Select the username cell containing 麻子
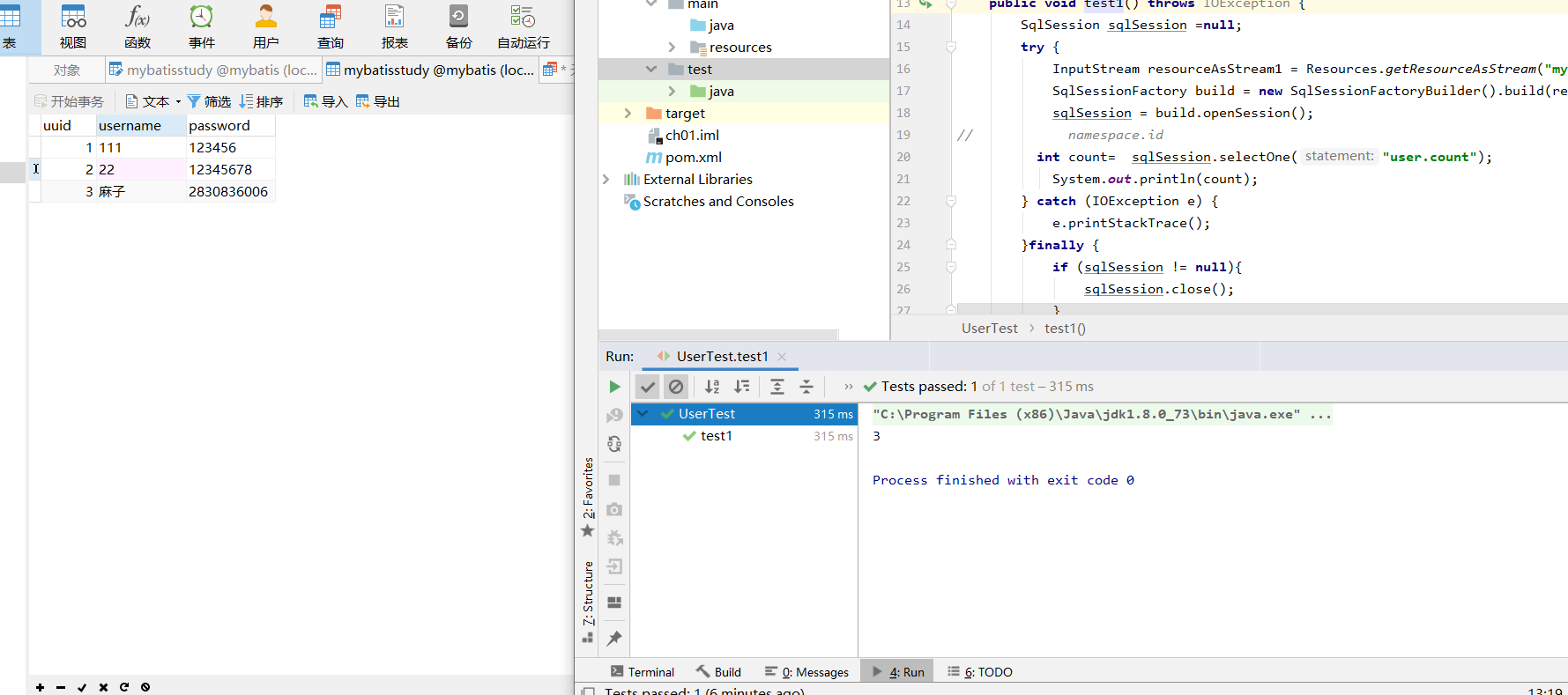 pyautogui.click(x=141, y=191)
